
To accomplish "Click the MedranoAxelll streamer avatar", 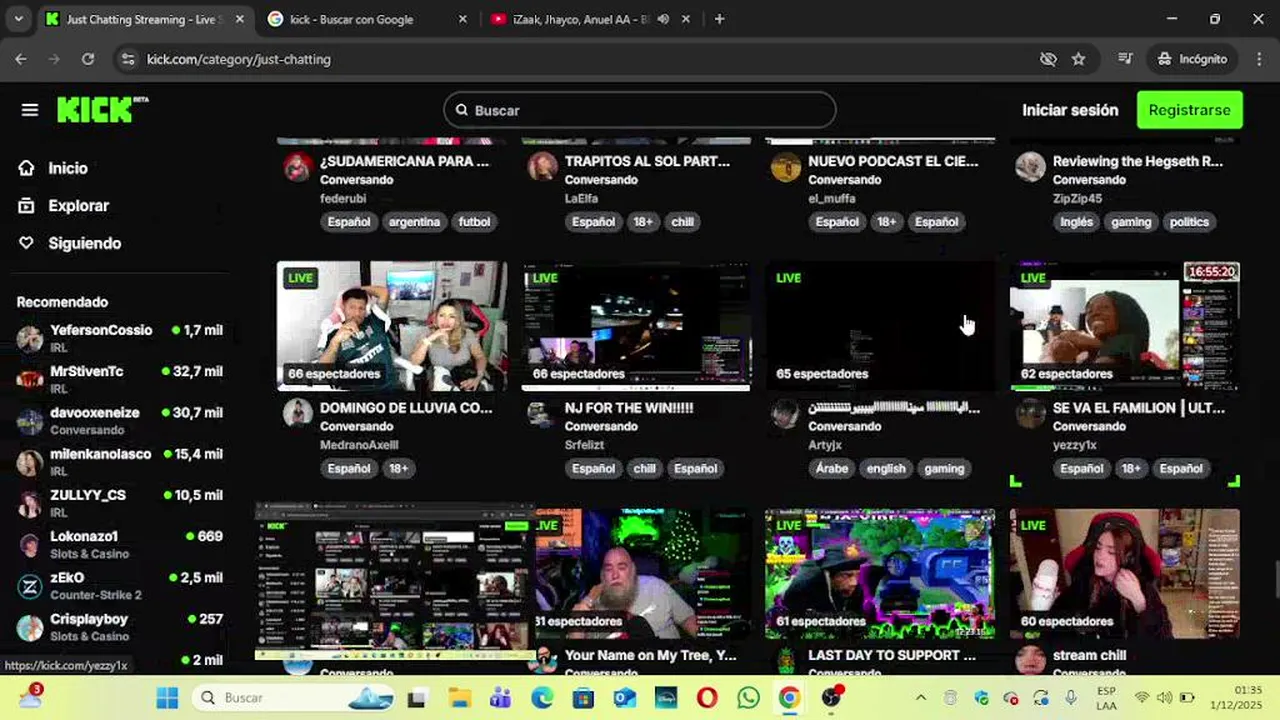I will (x=297, y=413).
